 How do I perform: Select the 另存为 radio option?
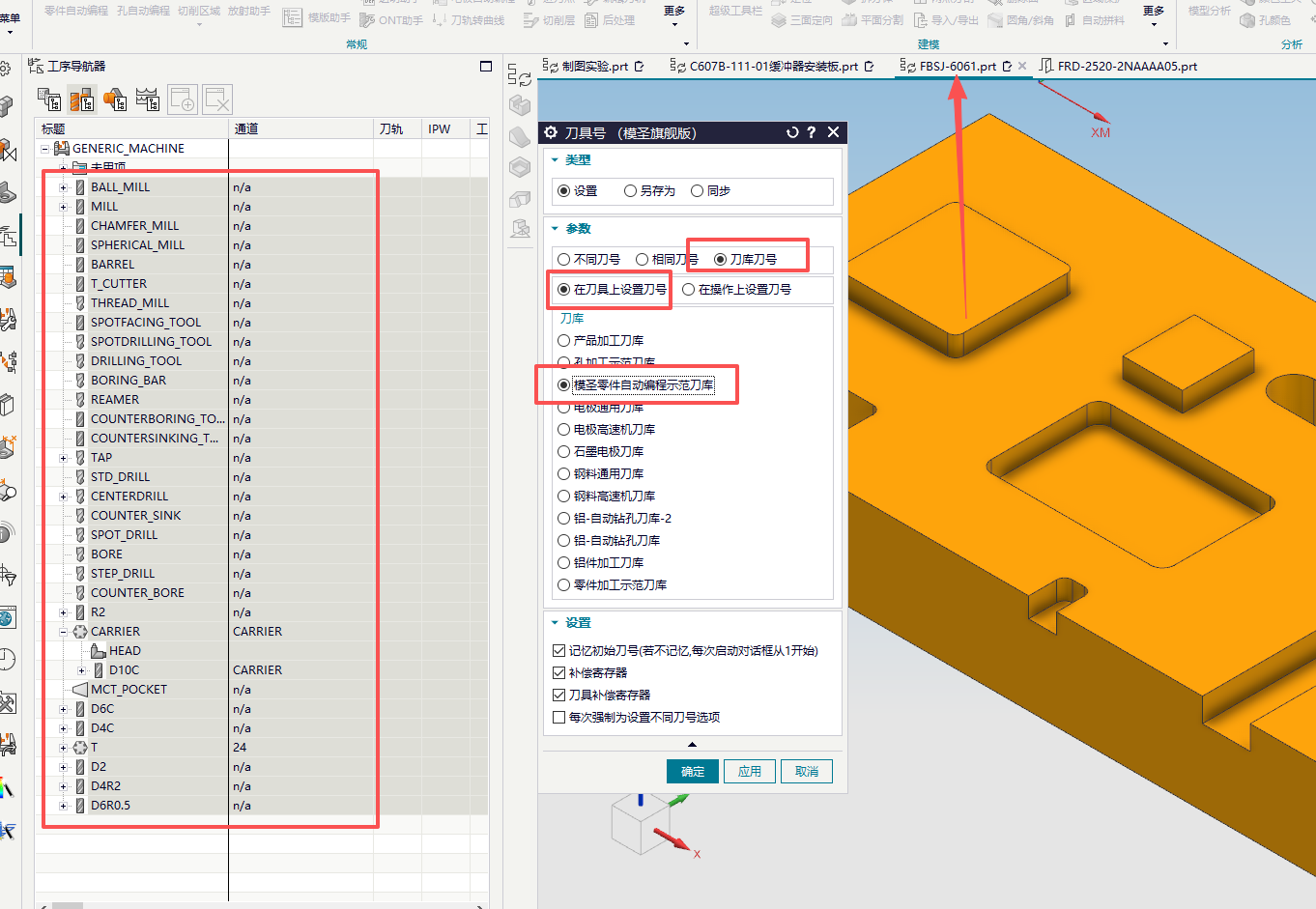click(x=631, y=190)
